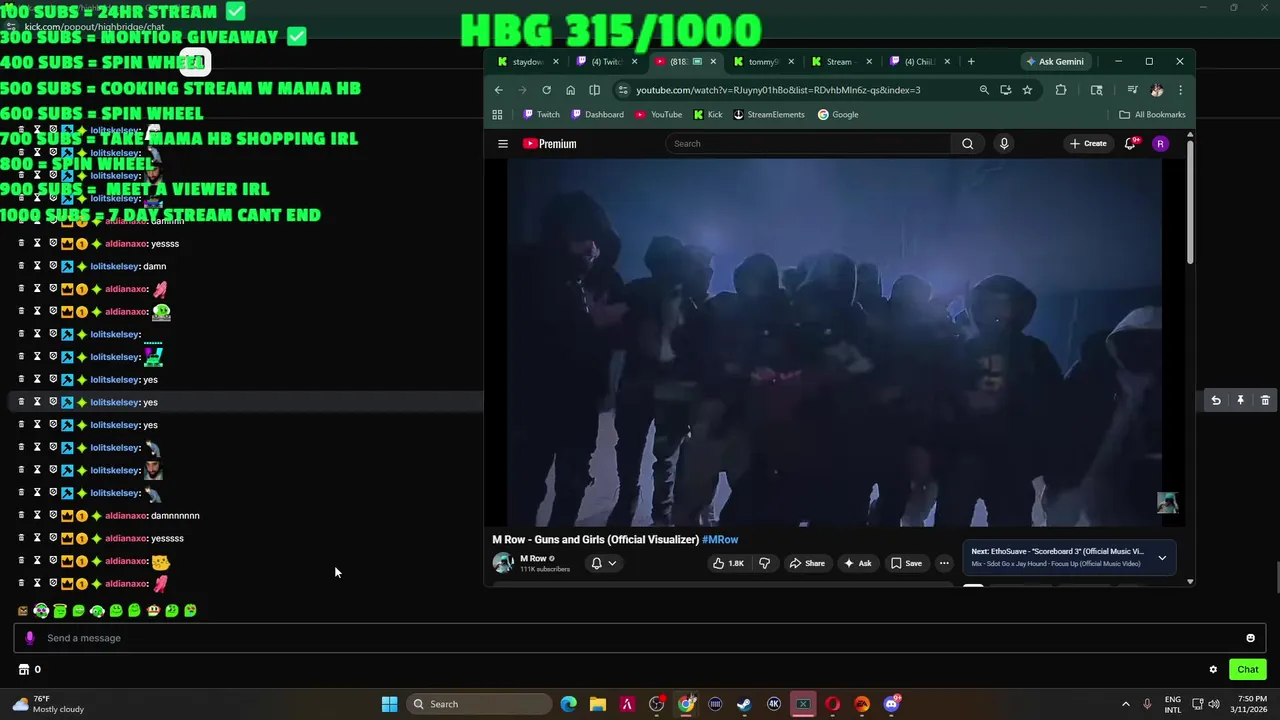Open the R account avatar menu
The height and width of the screenshot is (720, 1280).
pyautogui.click(x=1160, y=144)
